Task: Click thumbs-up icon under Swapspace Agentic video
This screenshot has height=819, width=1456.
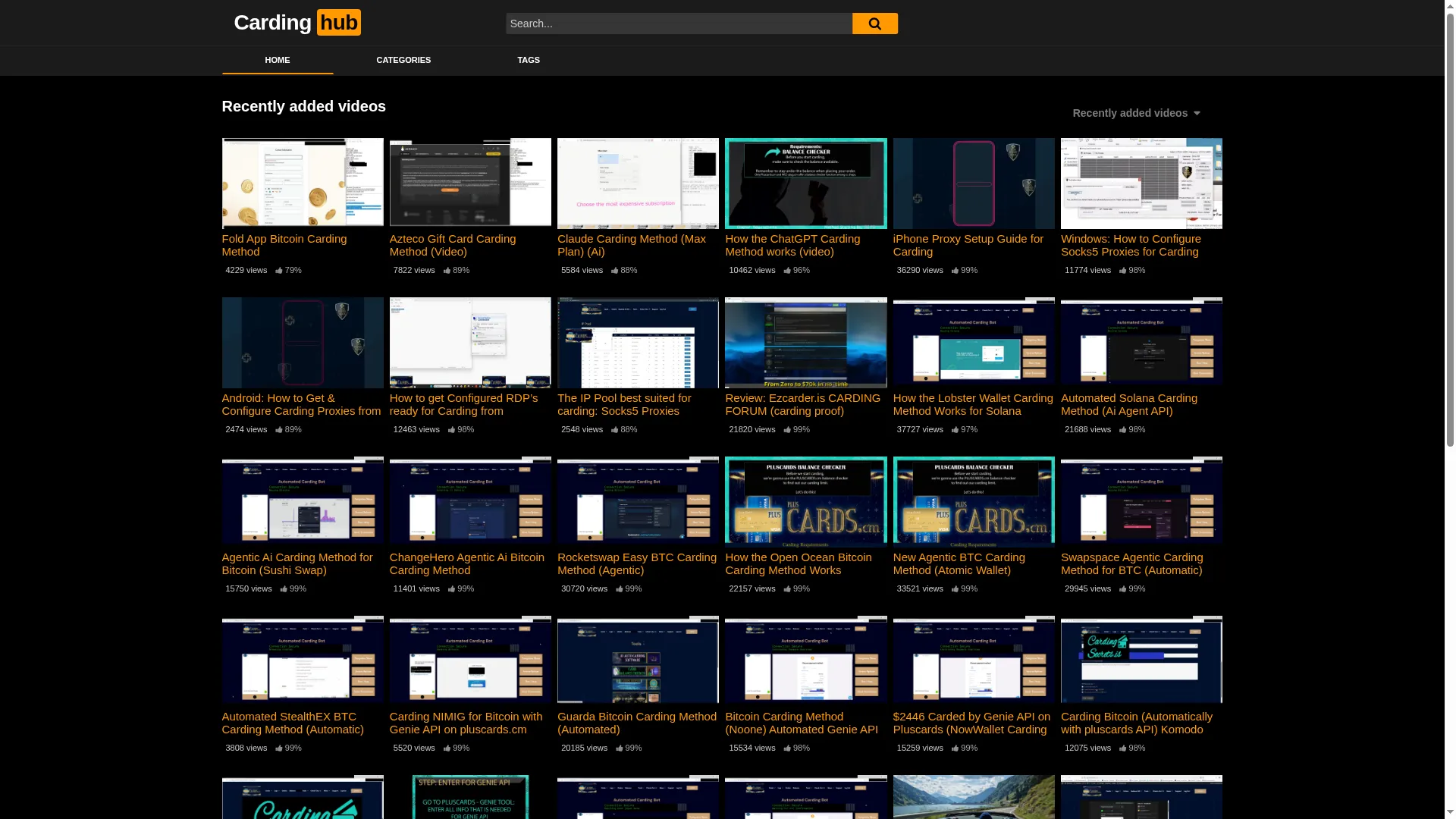Action: pos(1123,588)
